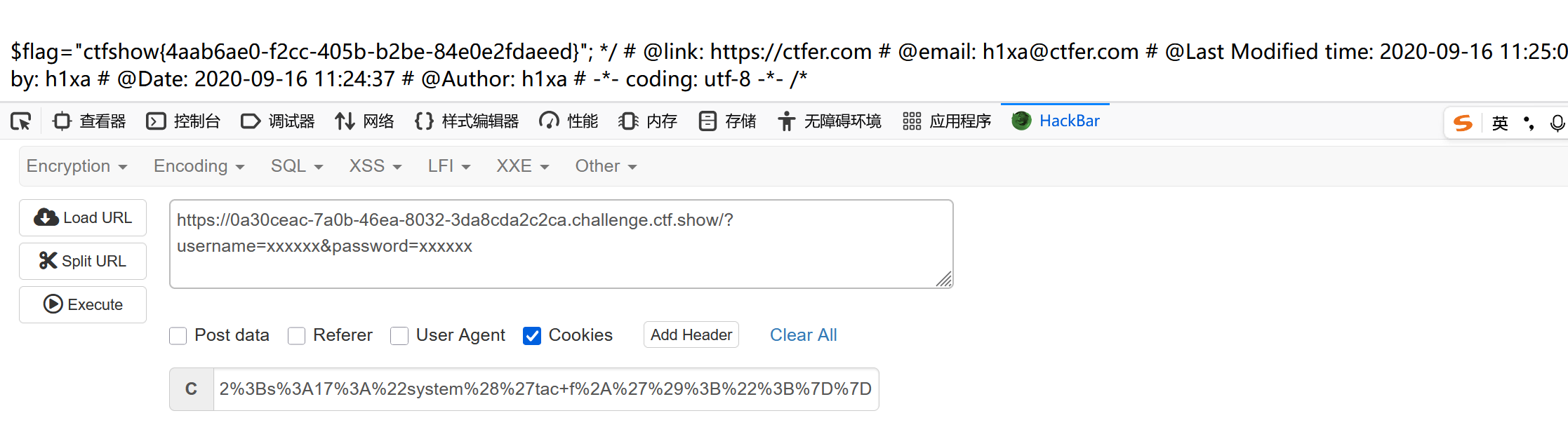Uncheck the Cookies checkbox

532,336
